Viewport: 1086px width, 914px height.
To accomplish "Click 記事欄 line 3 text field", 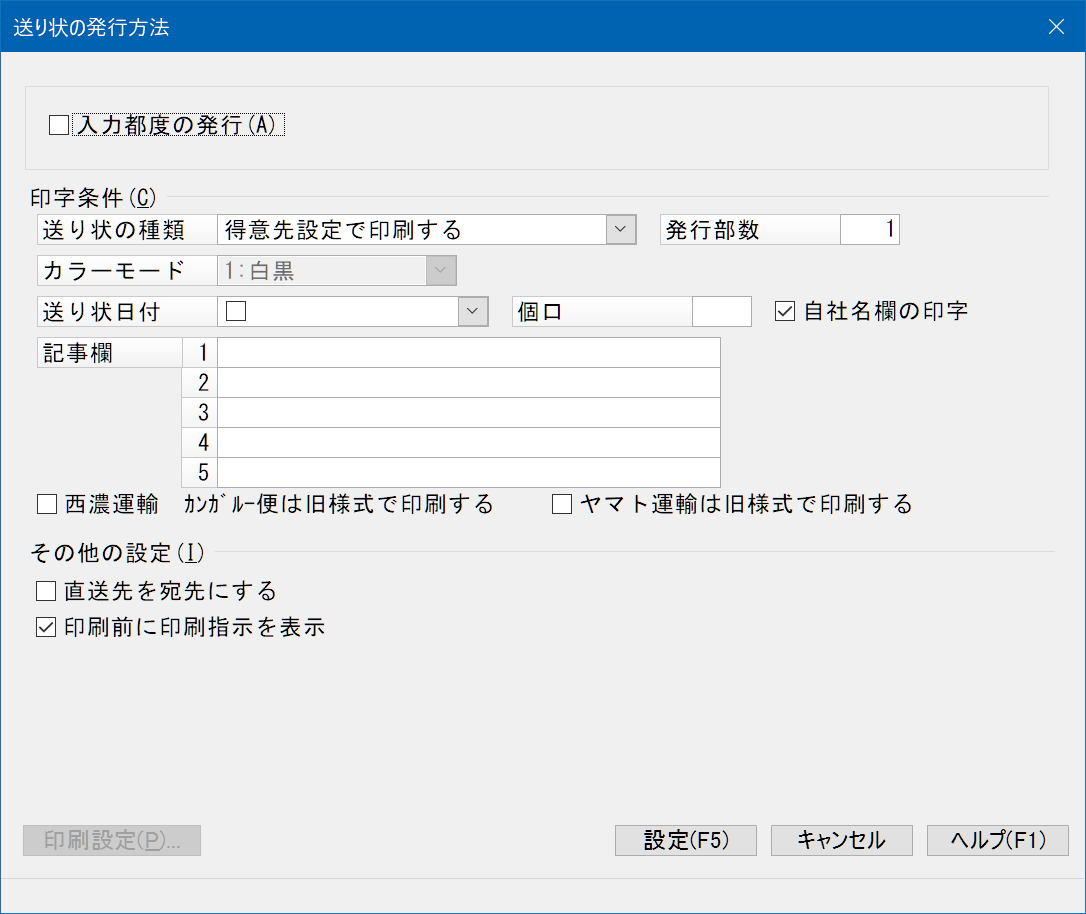I will 468,413.
